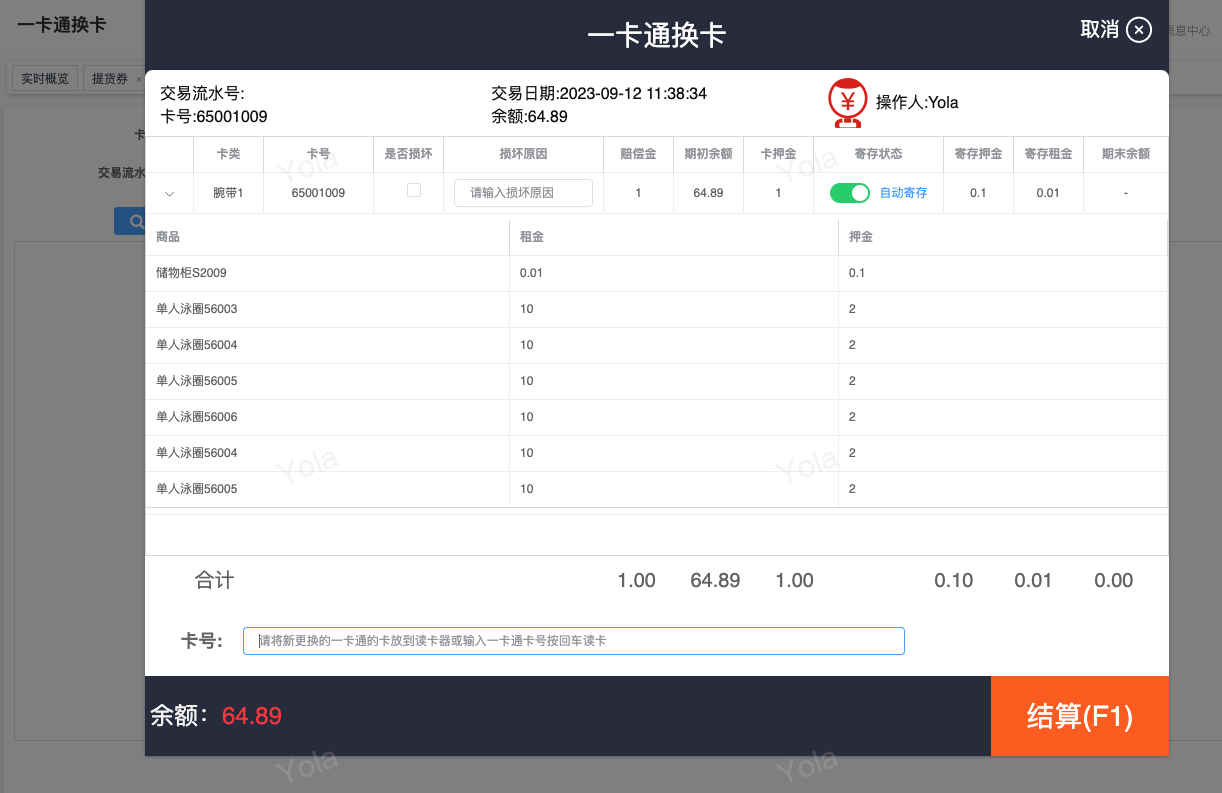This screenshot has width=1222, height=793.
Task: Click the new card number input box
Action: pyautogui.click(x=573, y=641)
